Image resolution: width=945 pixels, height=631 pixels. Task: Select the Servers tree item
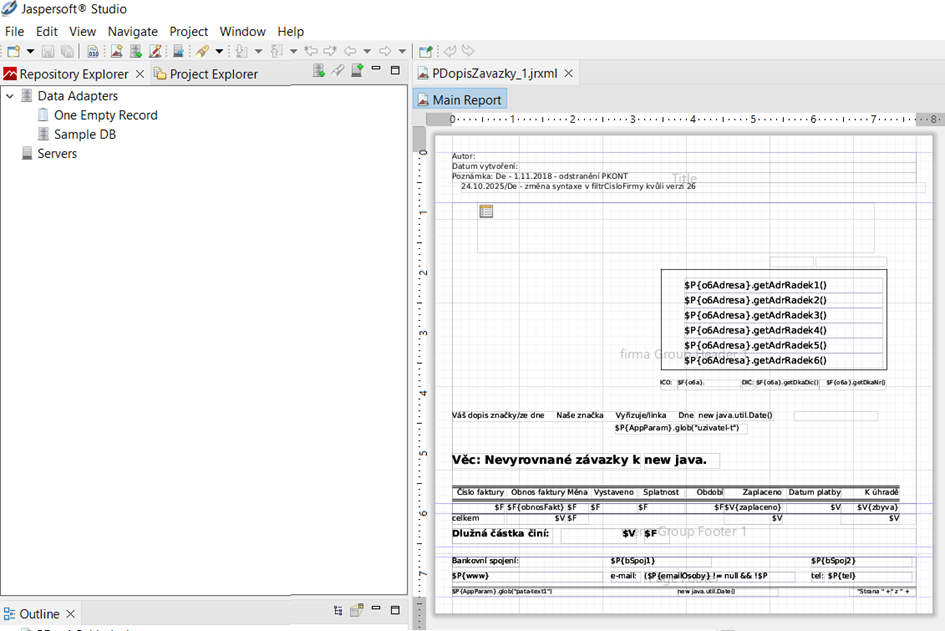[x=57, y=153]
